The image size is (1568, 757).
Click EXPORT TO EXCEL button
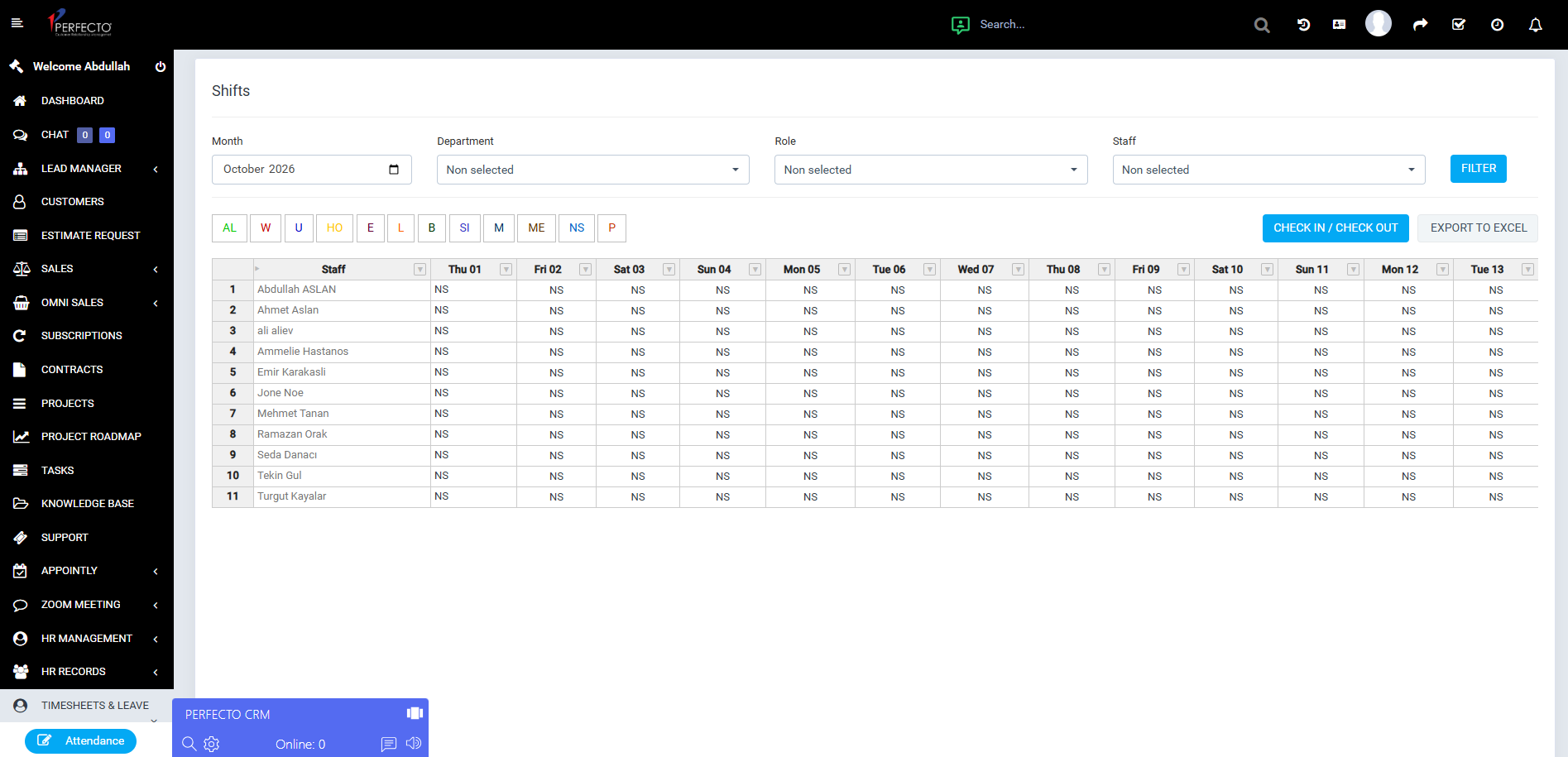pyautogui.click(x=1478, y=228)
